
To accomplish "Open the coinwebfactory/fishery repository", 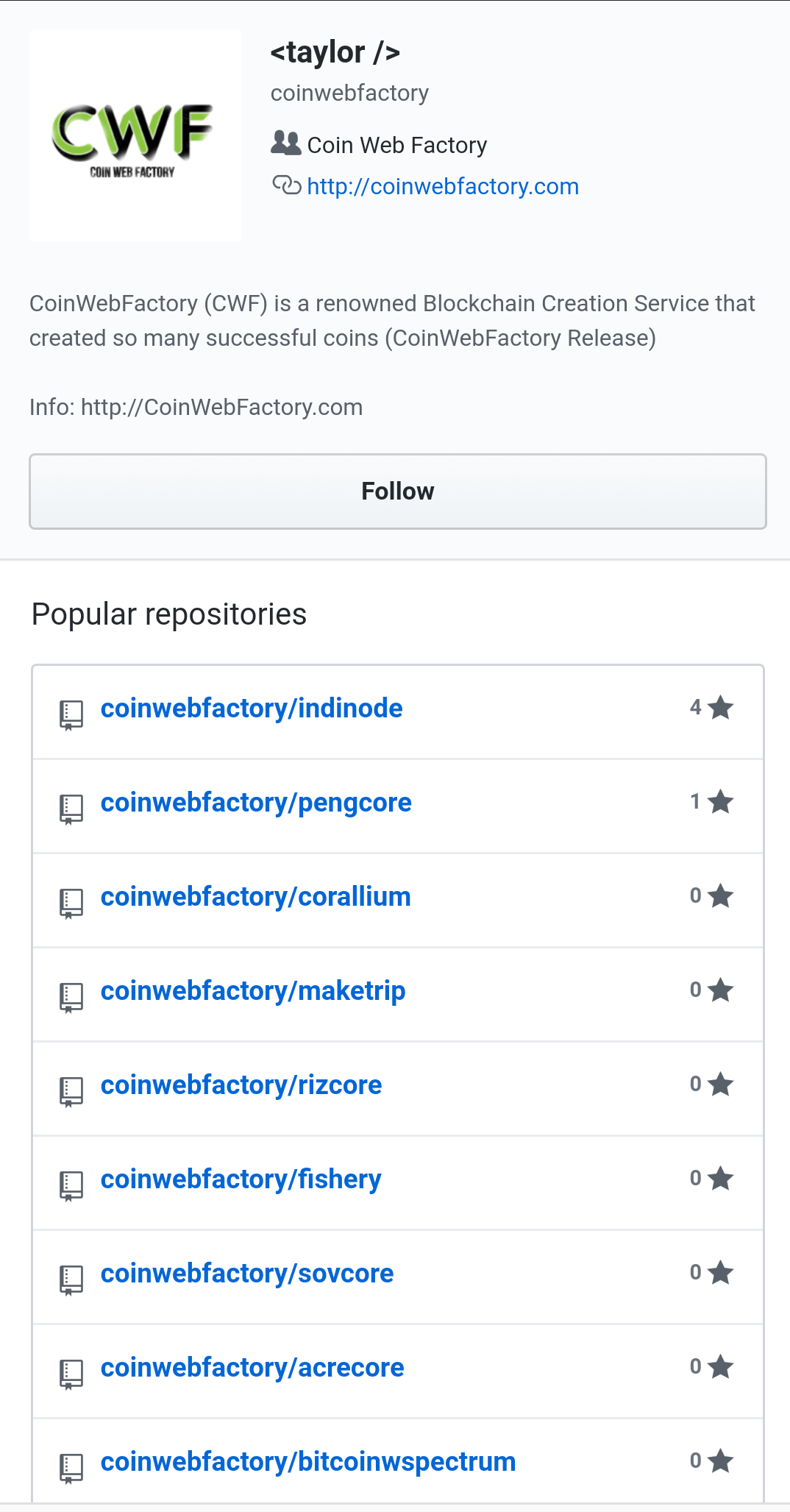I will [x=241, y=1179].
